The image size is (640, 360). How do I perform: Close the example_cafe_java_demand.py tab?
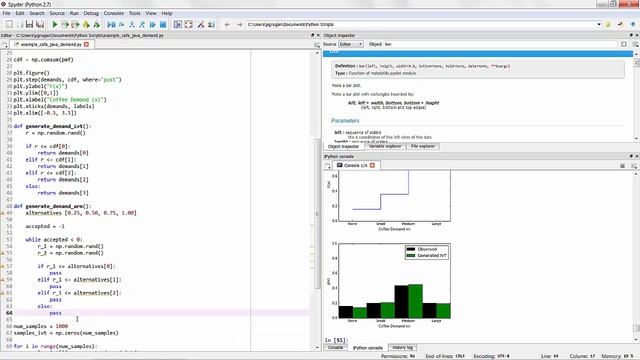click(x=87, y=44)
